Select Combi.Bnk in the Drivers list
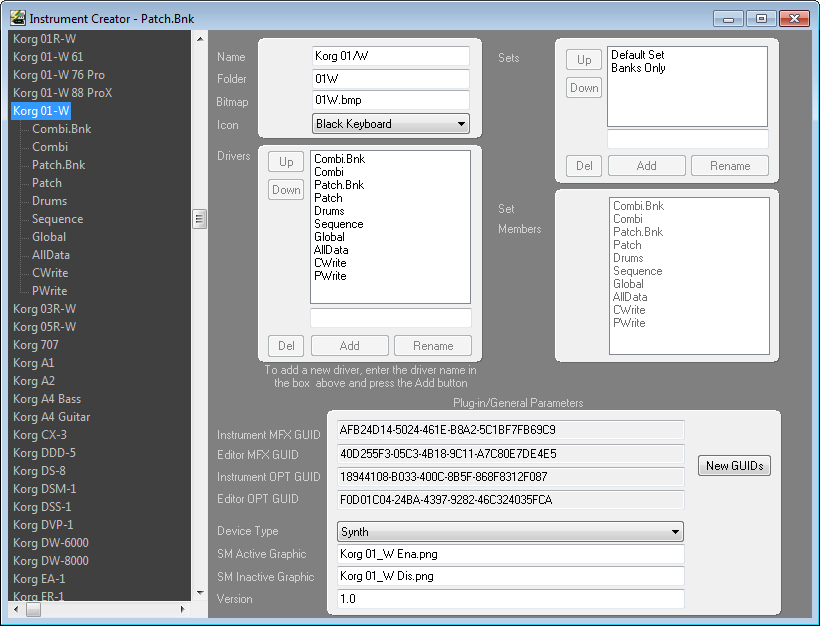Screen dimensions: 820x626 coord(339,158)
